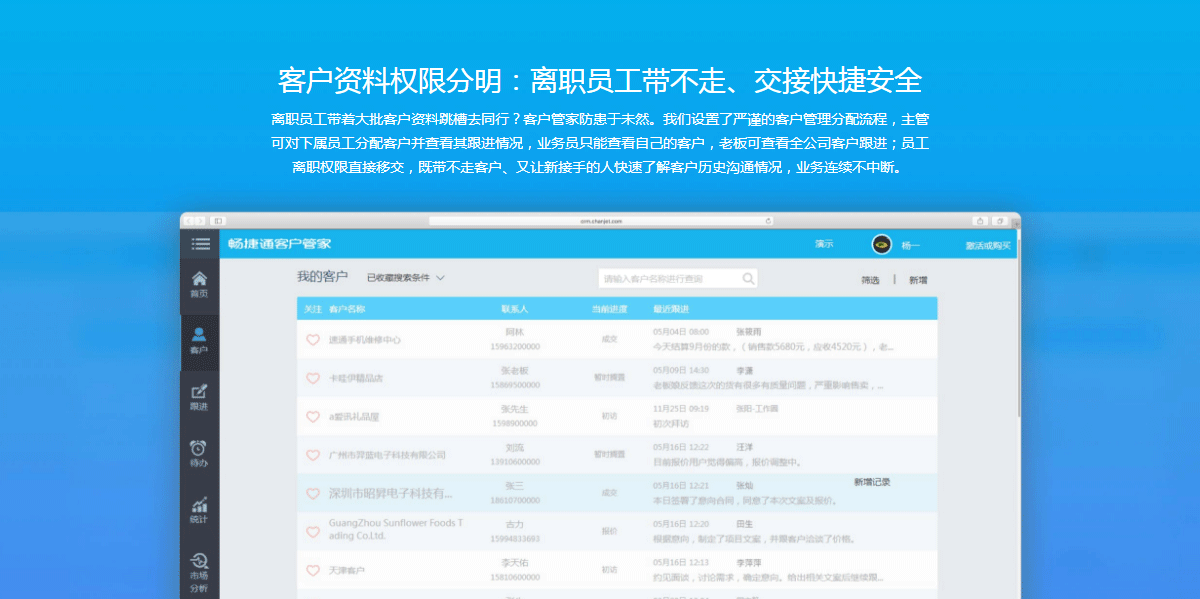The width and height of the screenshot is (1200, 599).
Task: Toggle favorite heart for 卡哇伊精品店
Action: (313, 378)
